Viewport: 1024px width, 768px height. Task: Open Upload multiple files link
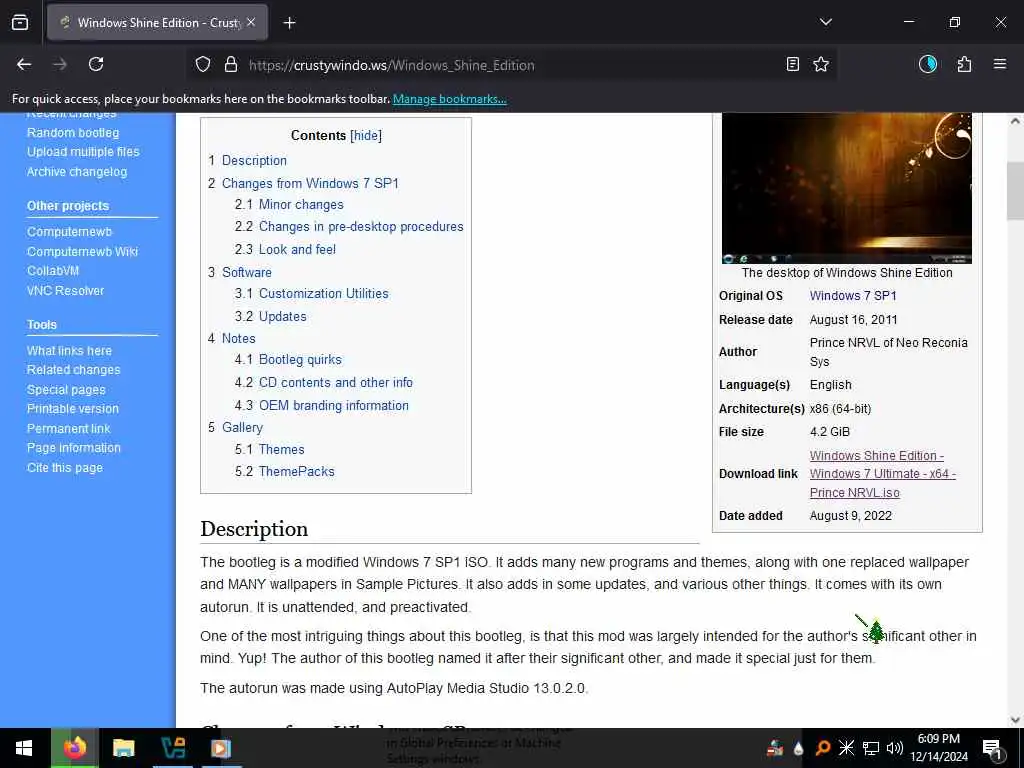pos(83,152)
